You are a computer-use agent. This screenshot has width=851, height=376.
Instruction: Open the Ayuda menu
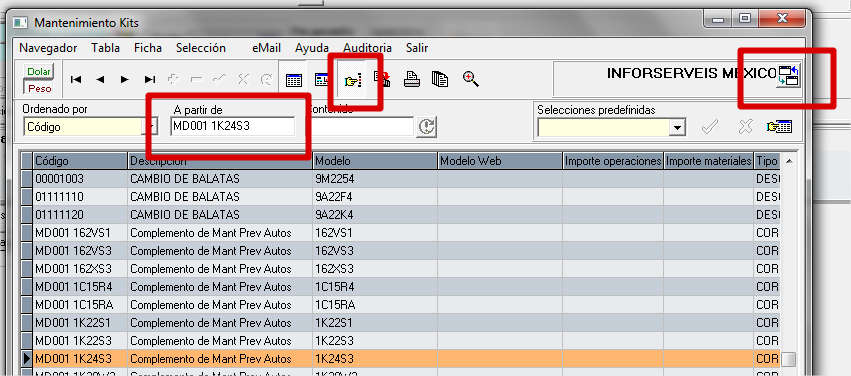point(312,48)
